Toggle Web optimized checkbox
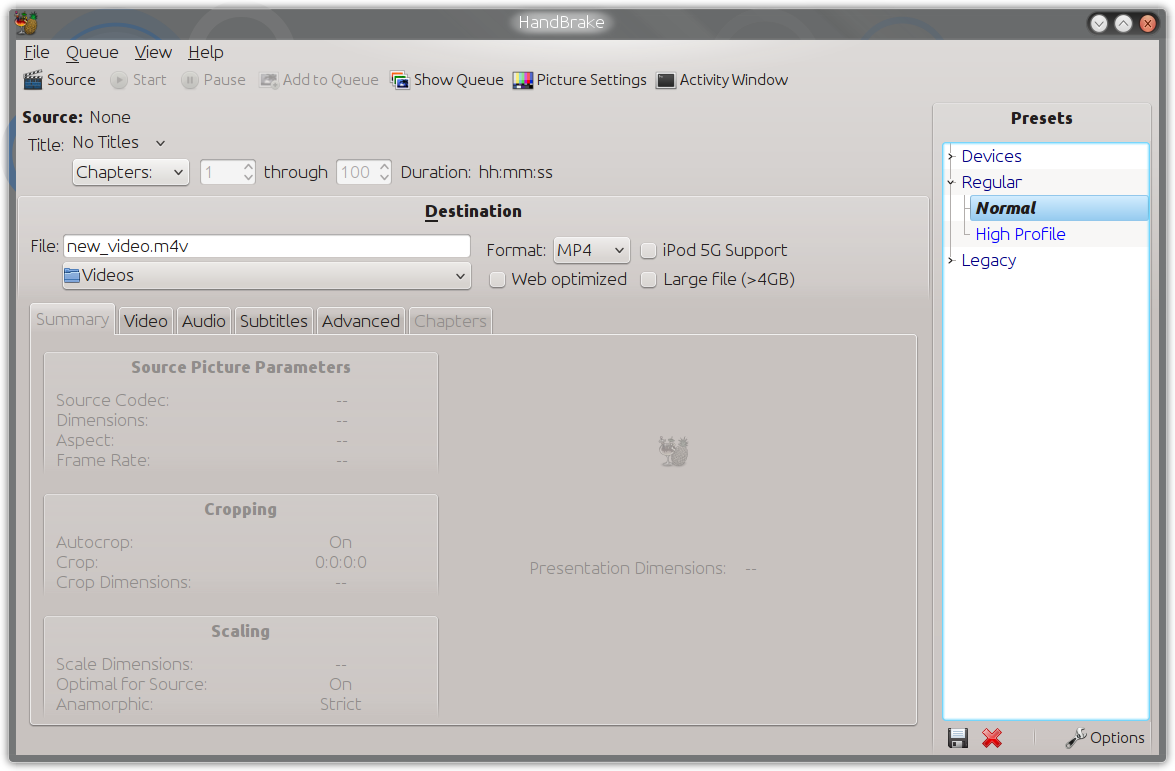The height and width of the screenshot is (771, 1175). [x=498, y=279]
